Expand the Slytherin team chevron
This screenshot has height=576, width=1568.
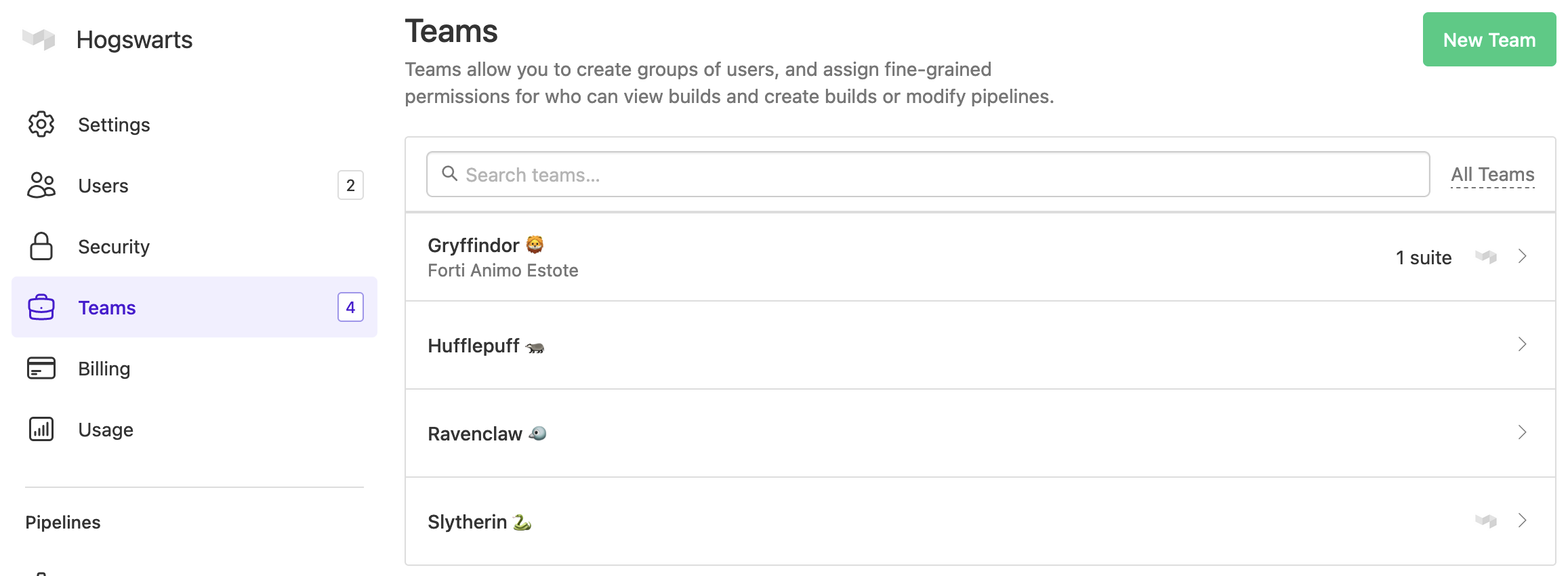coord(1523,520)
